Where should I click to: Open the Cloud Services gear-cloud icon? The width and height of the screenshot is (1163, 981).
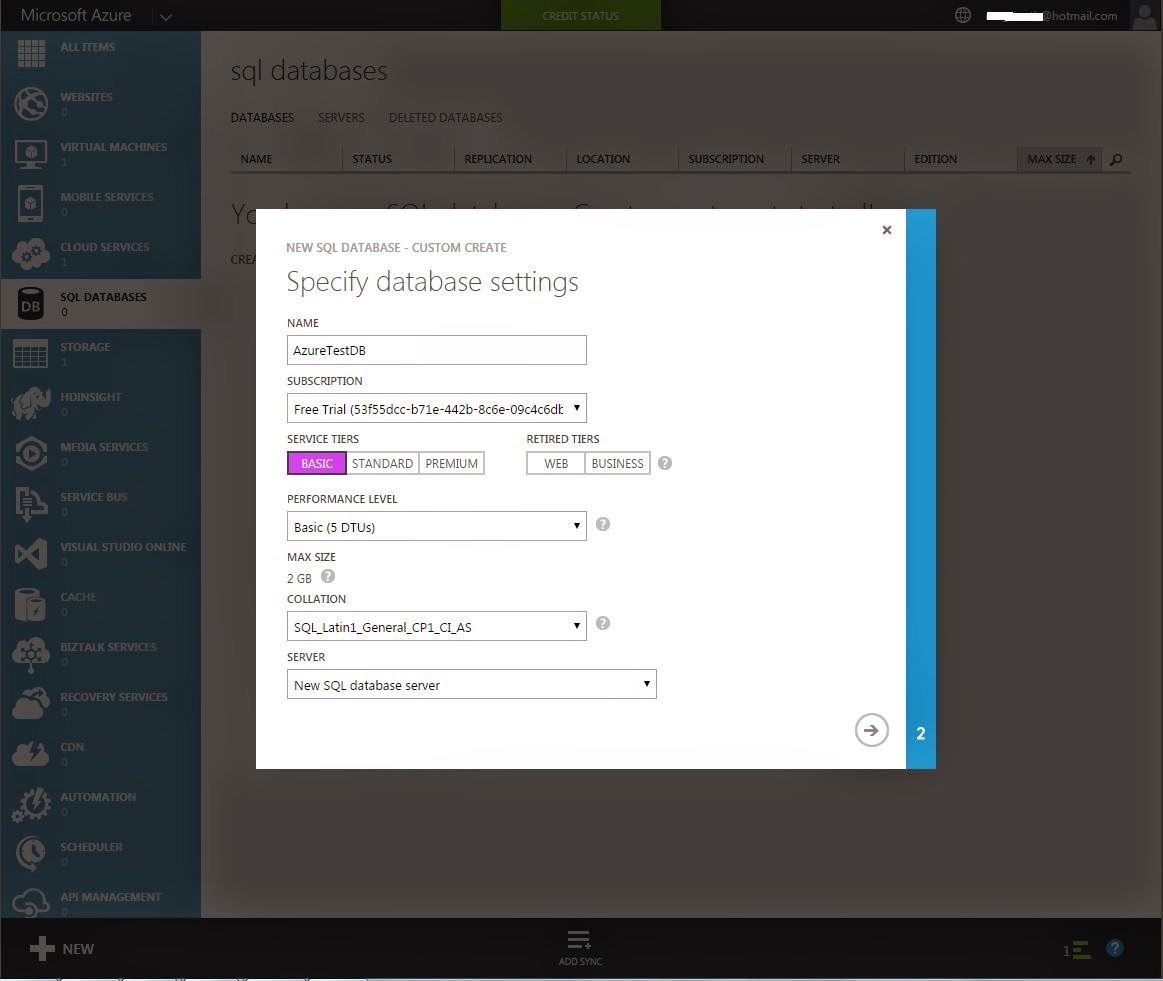(x=30, y=254)
